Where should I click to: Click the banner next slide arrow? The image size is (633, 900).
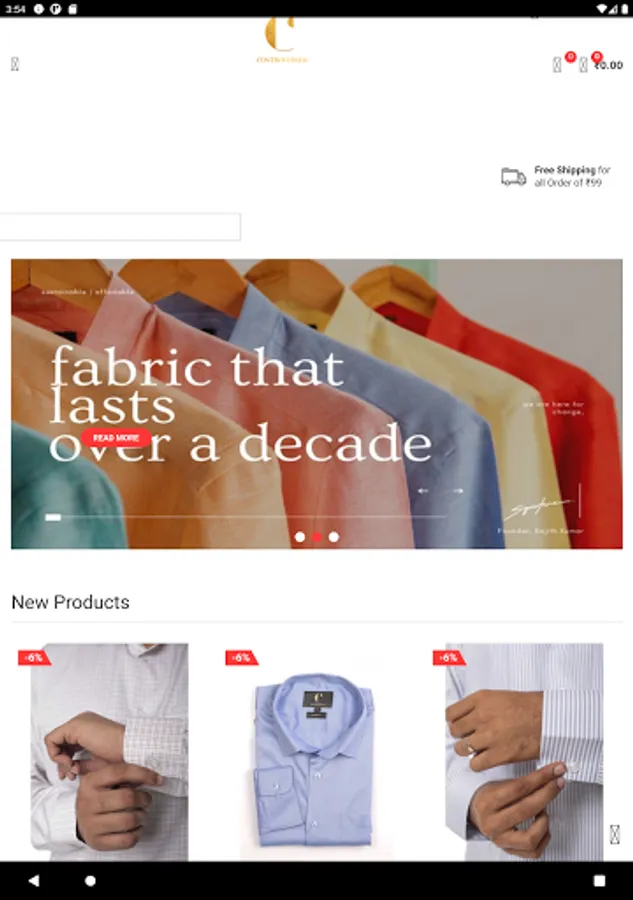click(458, 491)
